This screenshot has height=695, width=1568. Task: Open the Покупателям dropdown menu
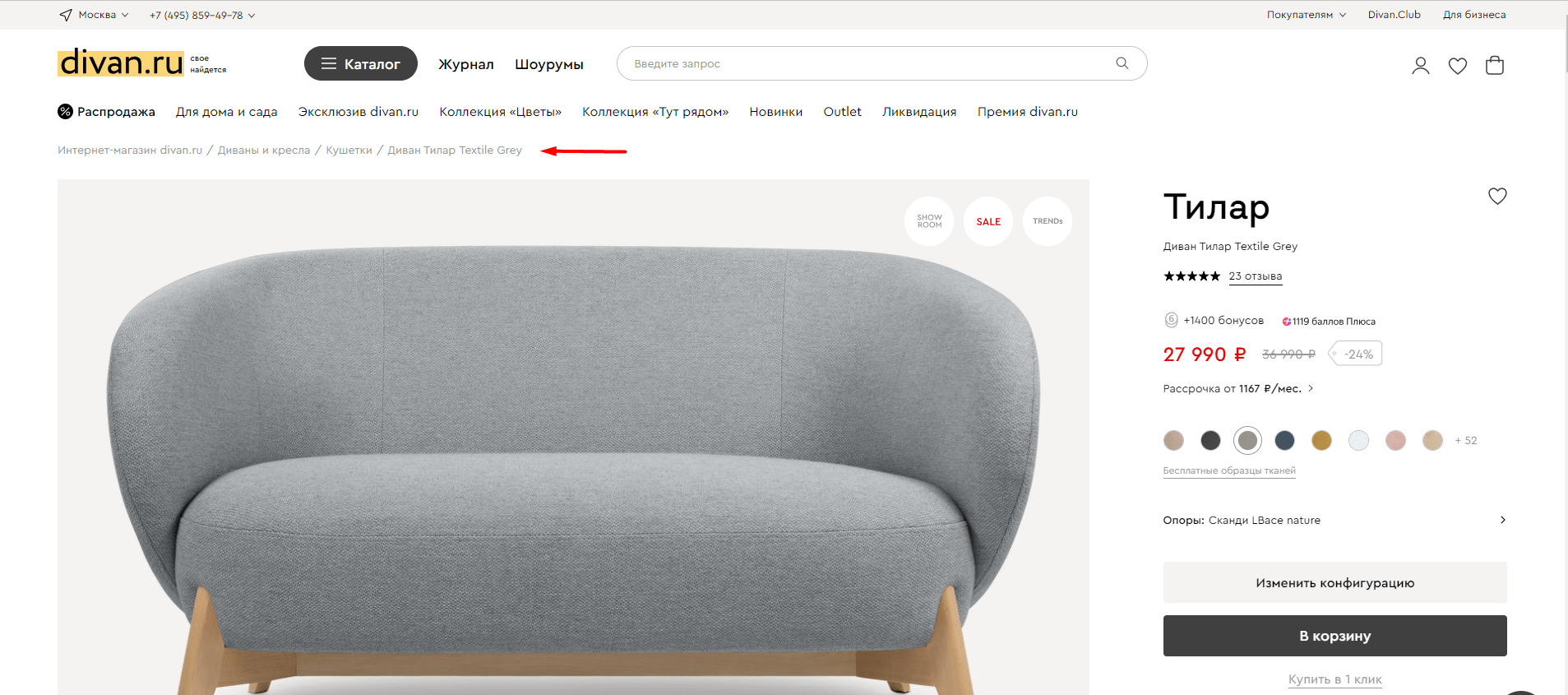coord(1306,15)
